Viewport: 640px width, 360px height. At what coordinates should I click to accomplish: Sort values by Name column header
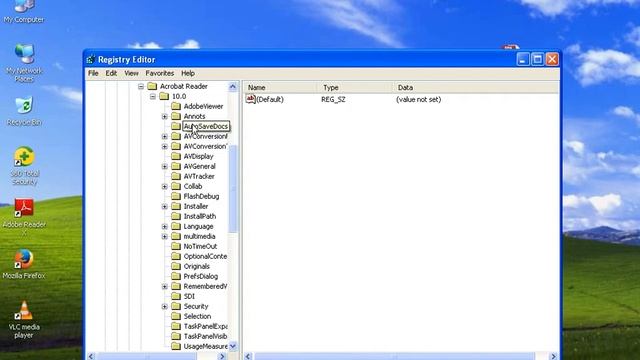(x=280, y=87)
